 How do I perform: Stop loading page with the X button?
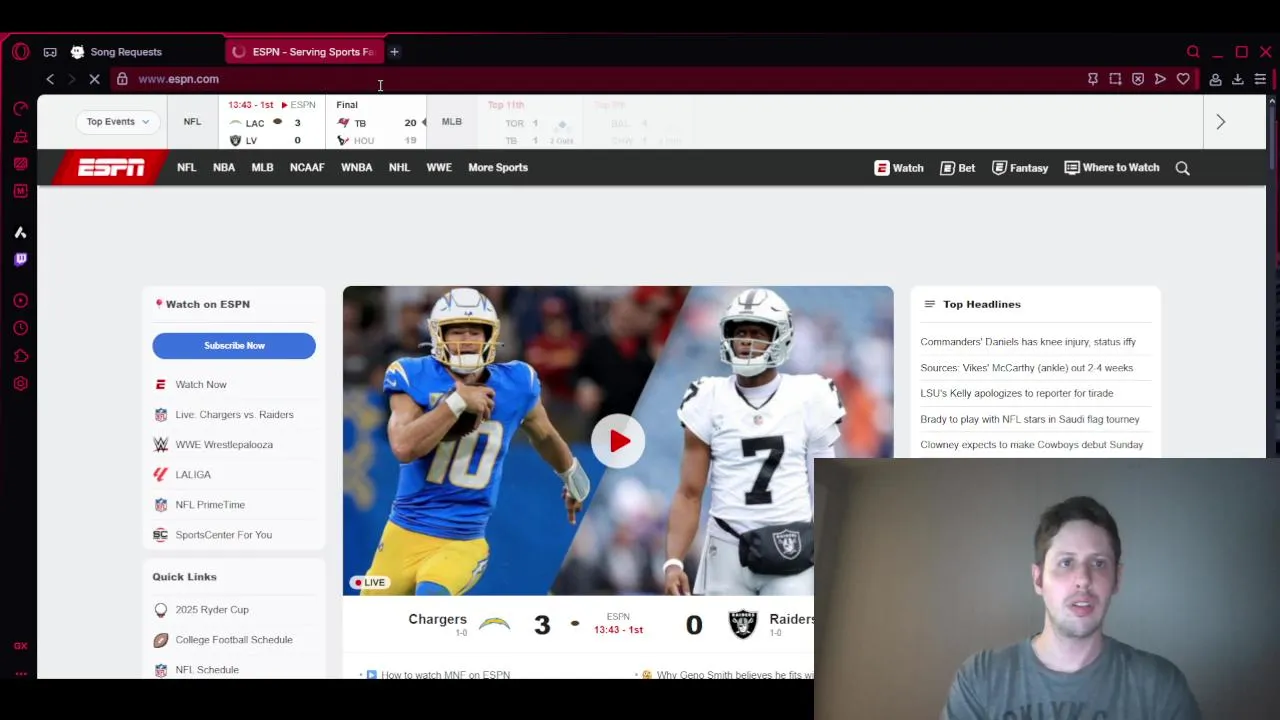94,79
